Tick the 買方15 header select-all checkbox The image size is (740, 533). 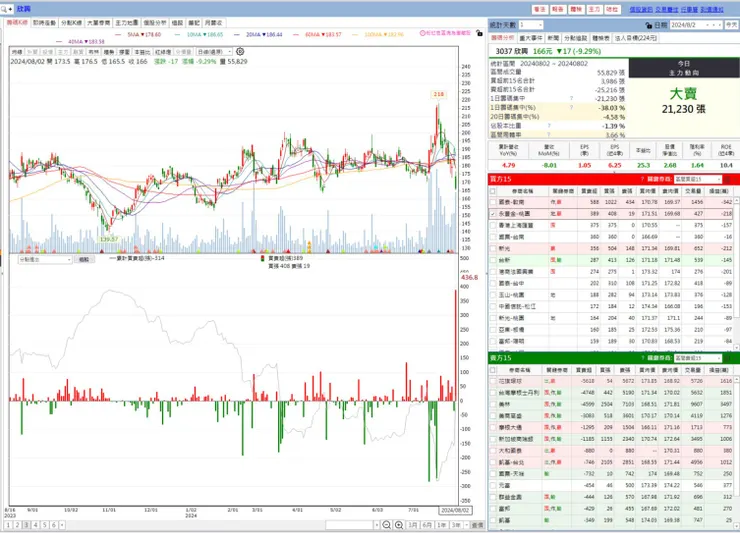(x=493, y=191)
